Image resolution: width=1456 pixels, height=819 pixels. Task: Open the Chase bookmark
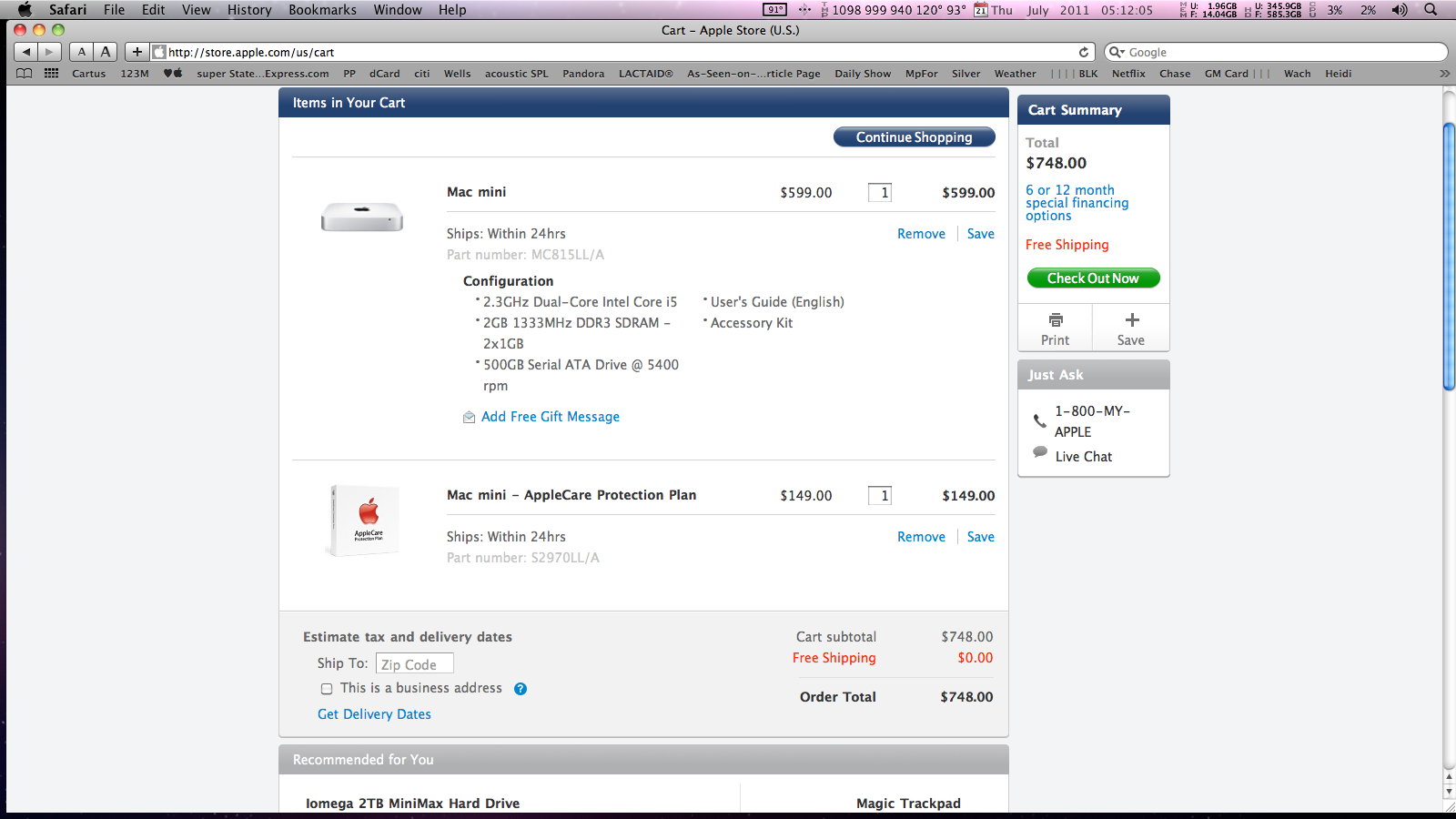click(1175, 74)
